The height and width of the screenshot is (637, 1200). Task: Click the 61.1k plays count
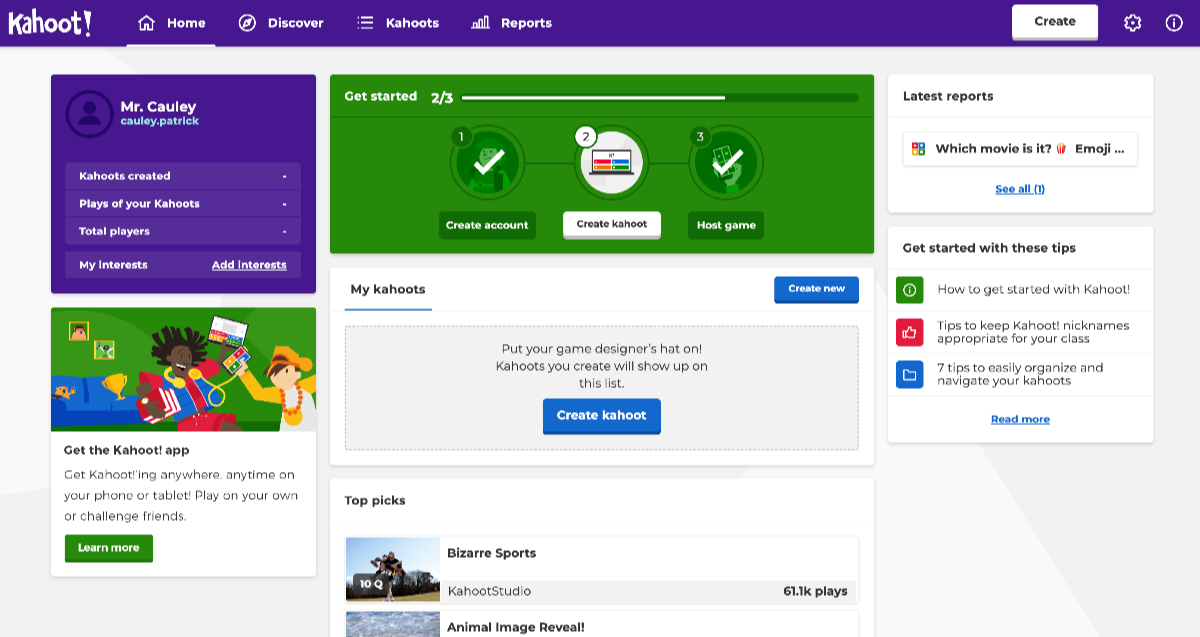click(x=815, y=591)
